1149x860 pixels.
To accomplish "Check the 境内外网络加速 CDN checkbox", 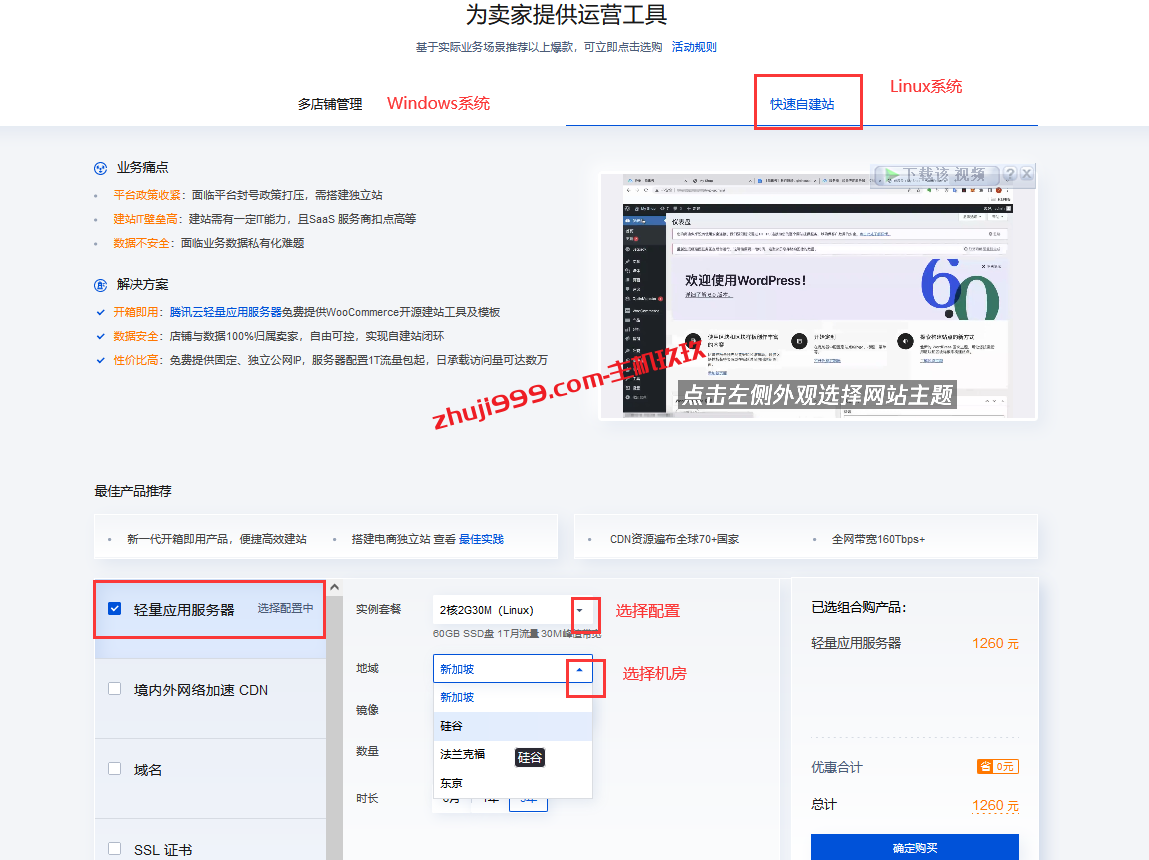I will 114,689.
